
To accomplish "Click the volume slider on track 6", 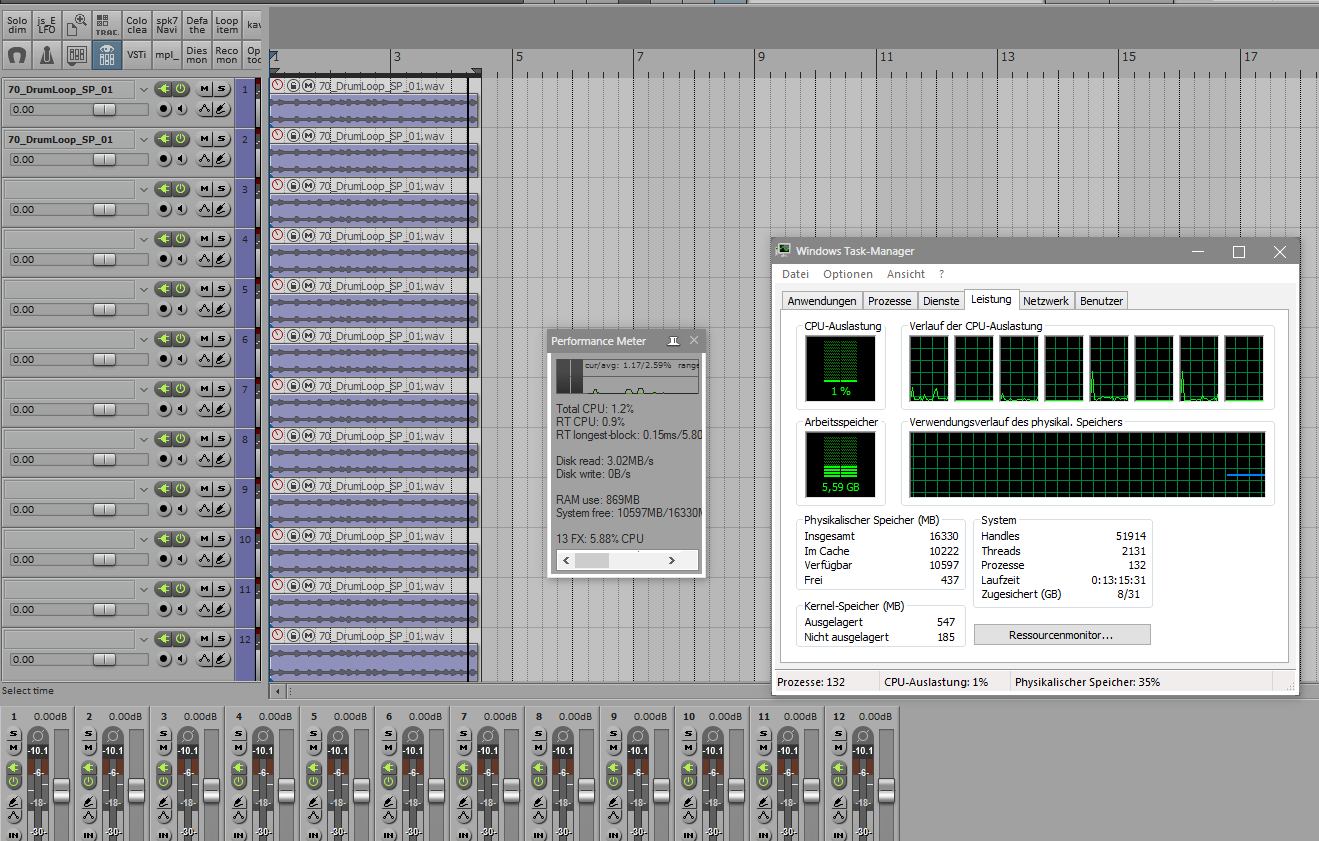I will pos(104,359).
